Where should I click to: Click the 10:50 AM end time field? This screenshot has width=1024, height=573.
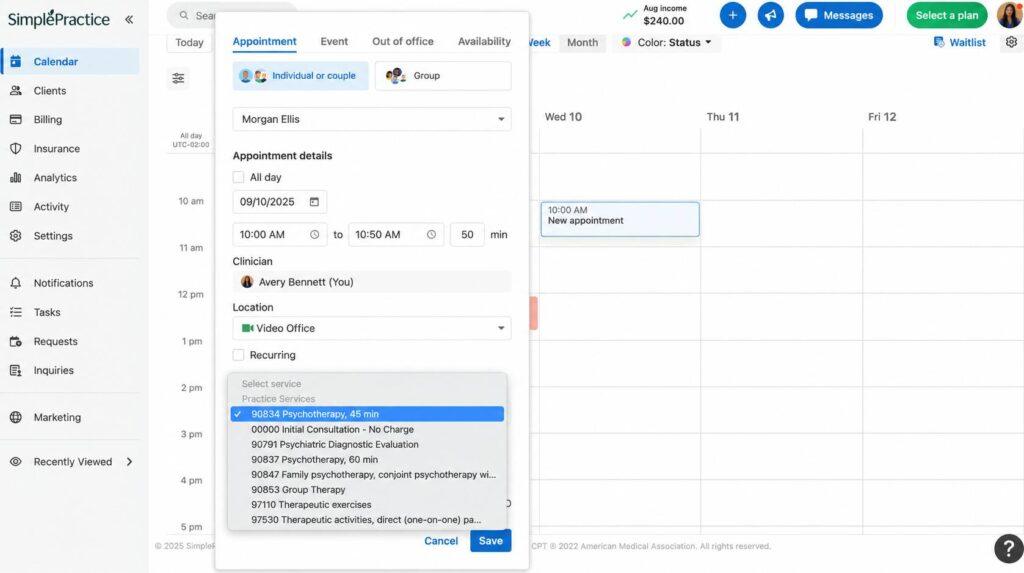pyautogui.click(x=396, y=235)
